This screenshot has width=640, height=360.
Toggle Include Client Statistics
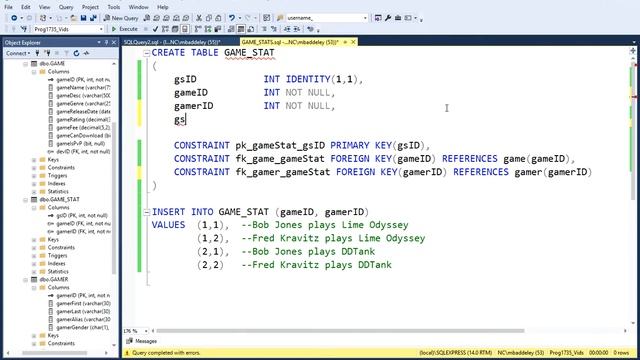tap(218, 29)
